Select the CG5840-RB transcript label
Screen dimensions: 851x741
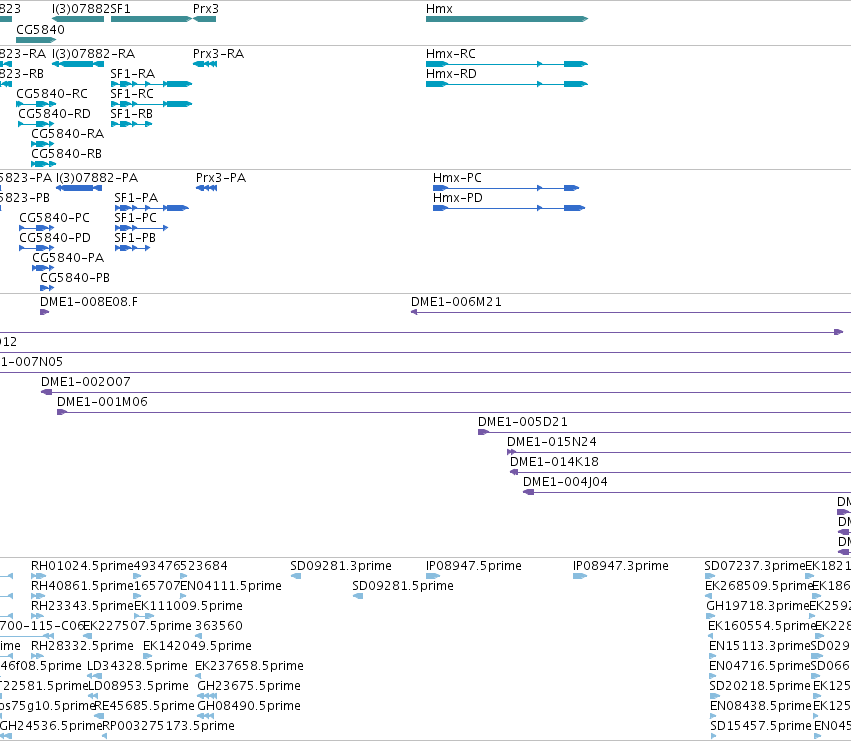[66, 154]
